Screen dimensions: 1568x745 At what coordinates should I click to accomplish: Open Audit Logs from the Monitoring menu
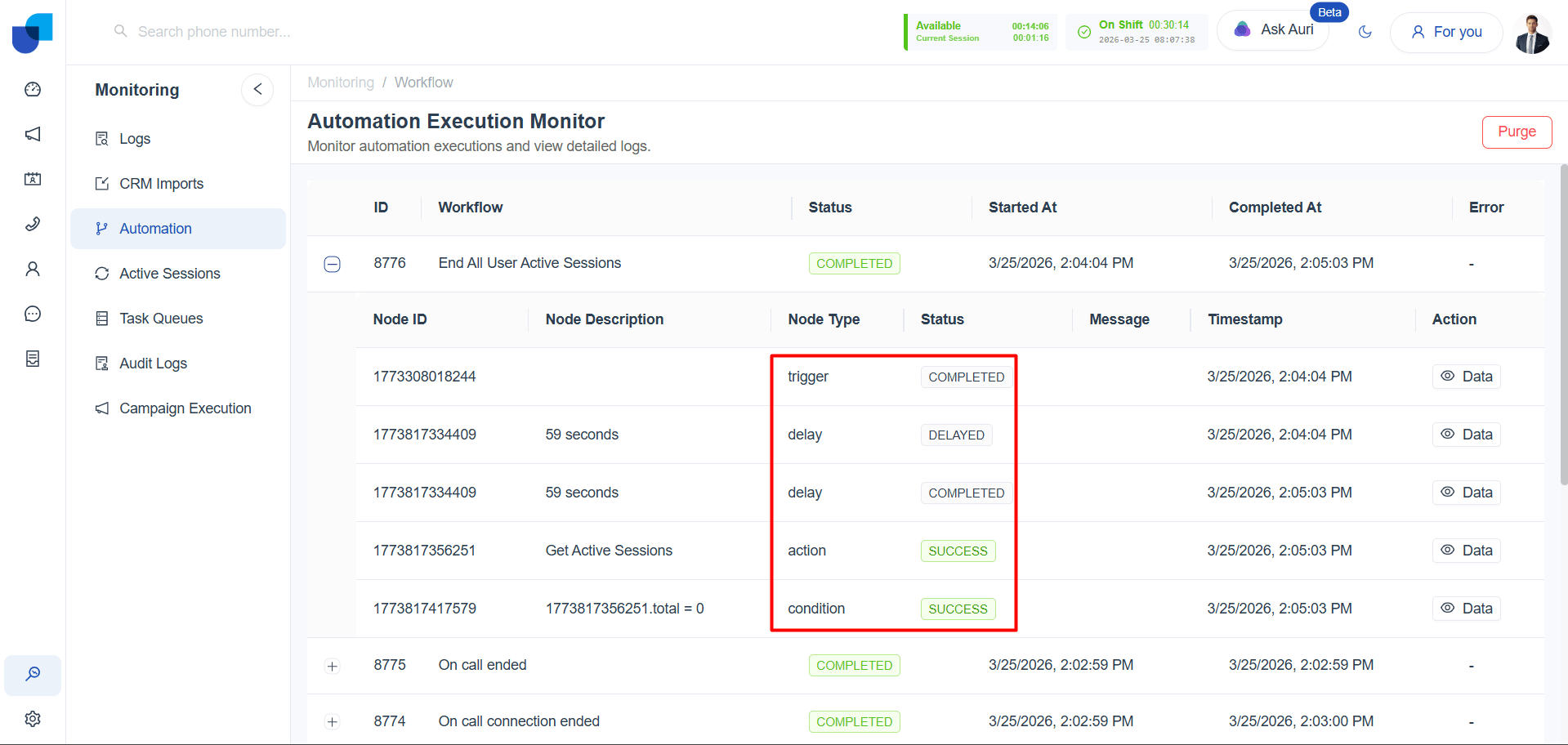(x=153, y=363)
